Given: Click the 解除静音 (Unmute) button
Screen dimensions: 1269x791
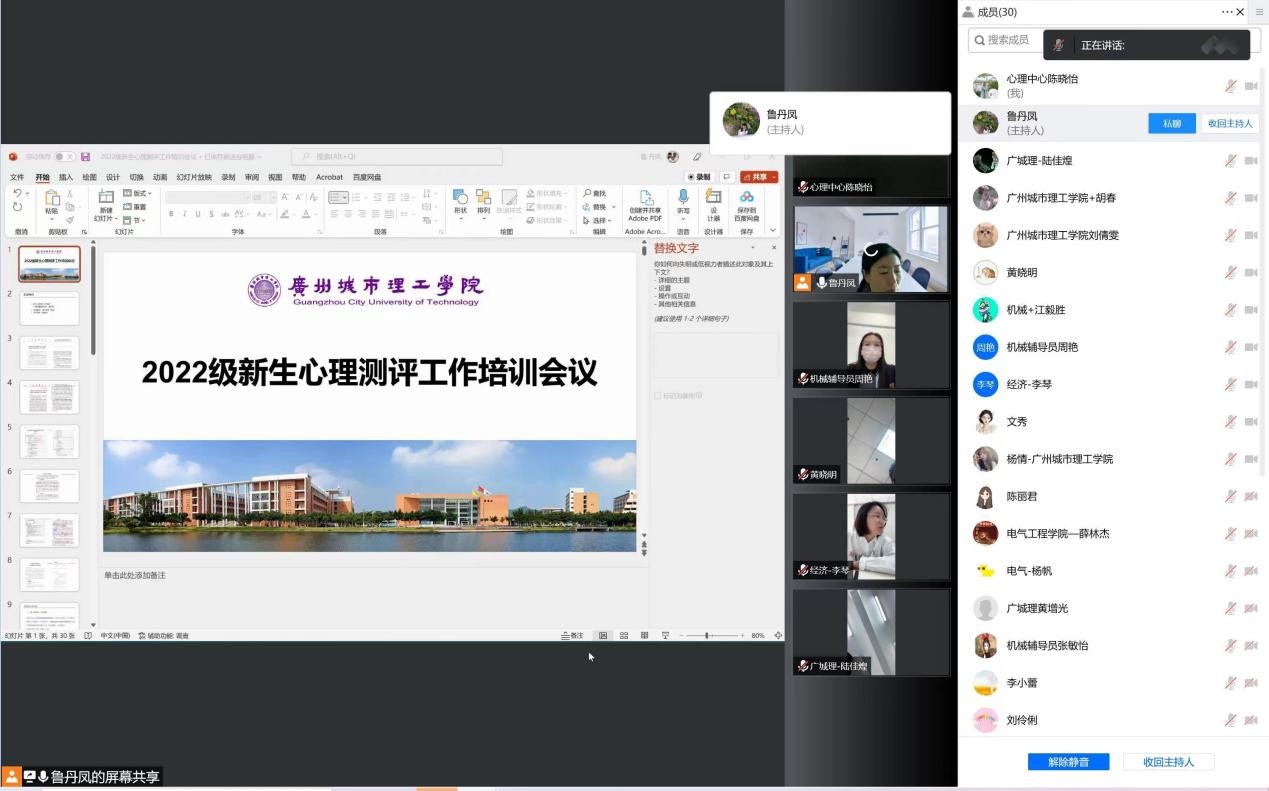Looking at the screenshot, I should coord(1068,762).
